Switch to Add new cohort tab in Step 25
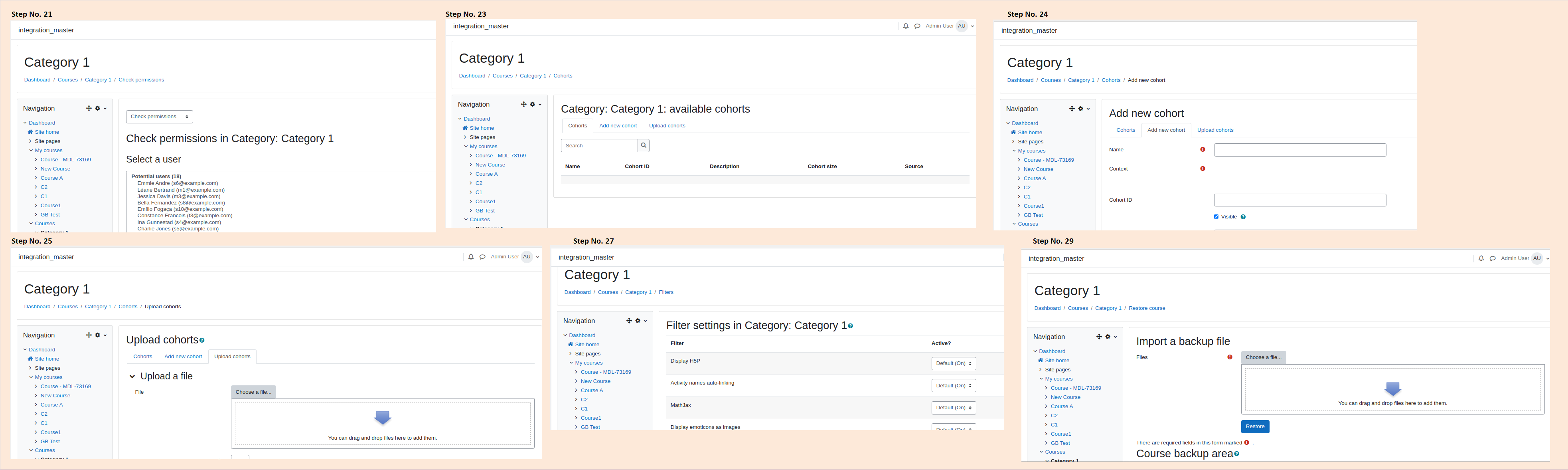Viewport: 1568px width, 470px height. tap(183, 357)
